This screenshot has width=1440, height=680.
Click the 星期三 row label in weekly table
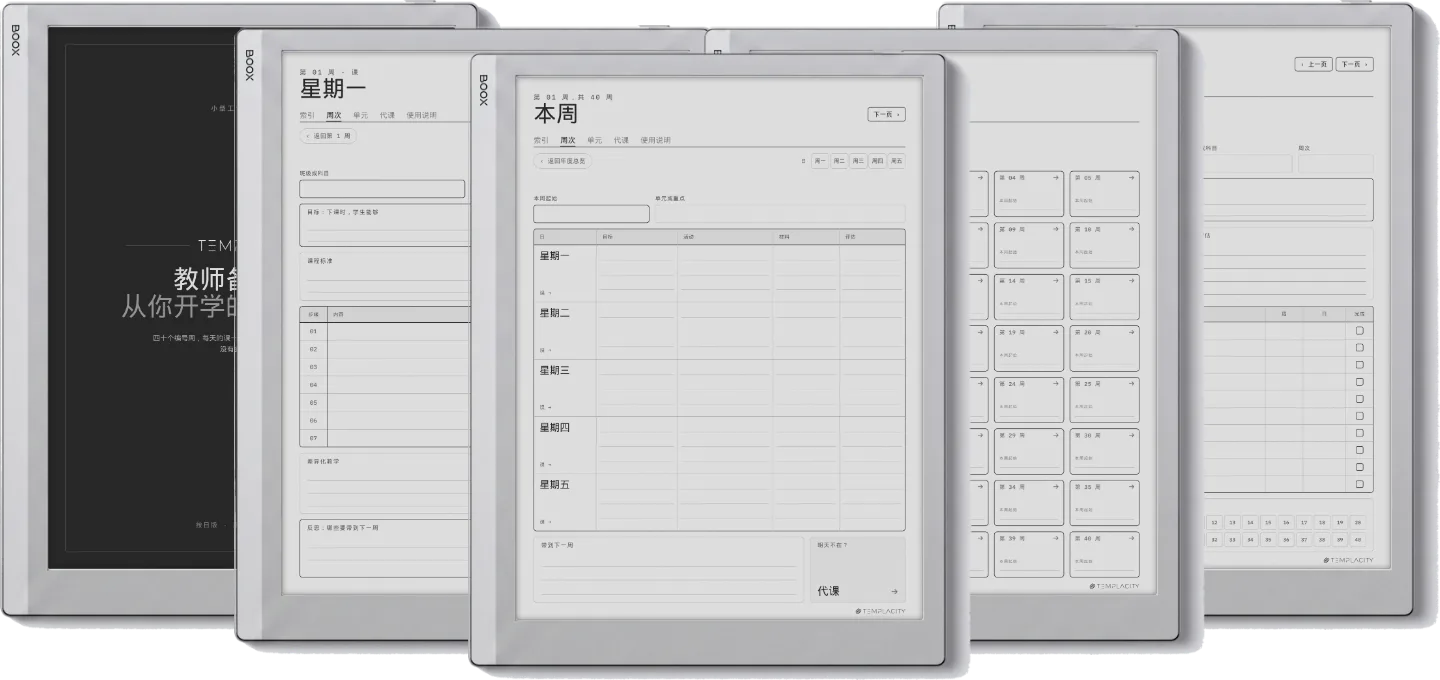(554, 370)
